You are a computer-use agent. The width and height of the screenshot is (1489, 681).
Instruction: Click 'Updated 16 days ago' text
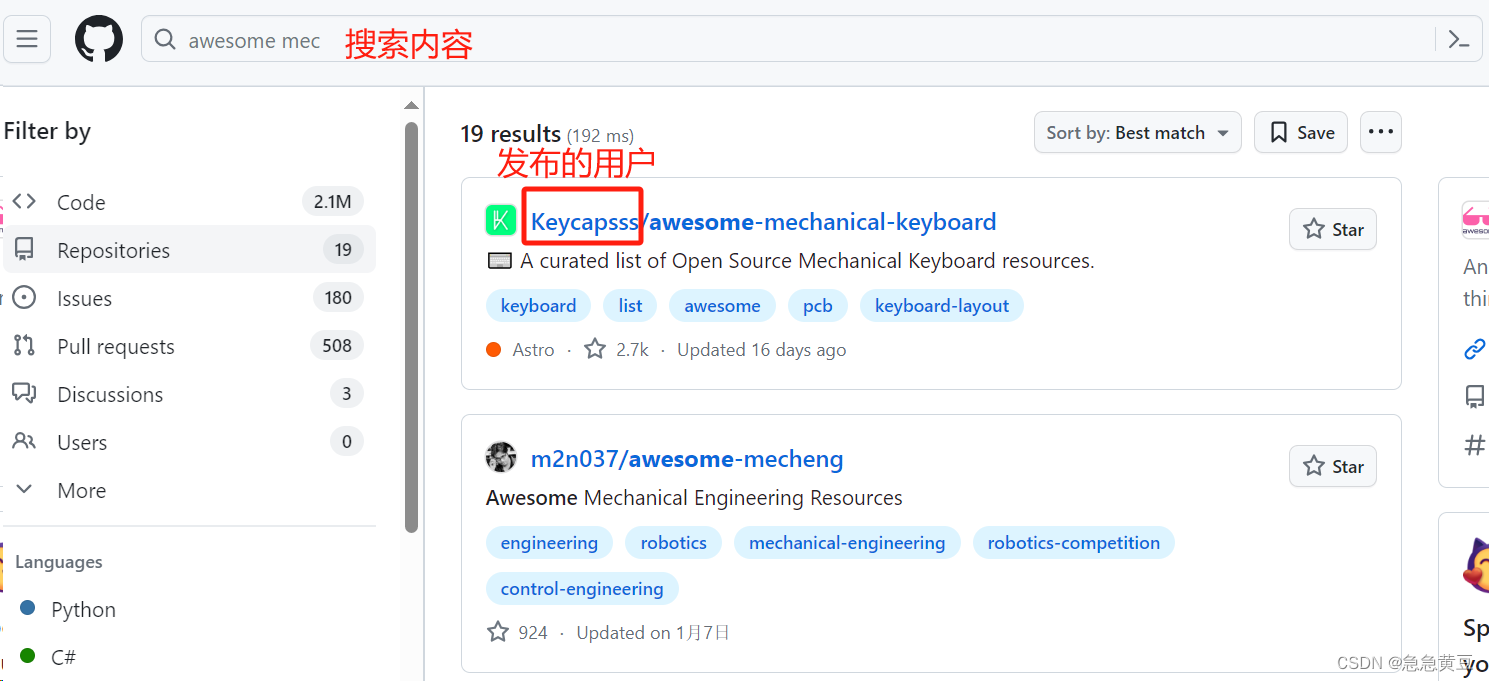761,350
